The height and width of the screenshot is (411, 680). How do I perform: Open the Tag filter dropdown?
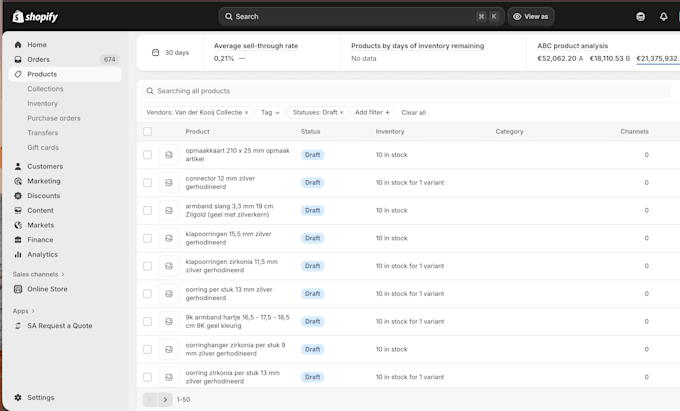click(x=270, y=113)
